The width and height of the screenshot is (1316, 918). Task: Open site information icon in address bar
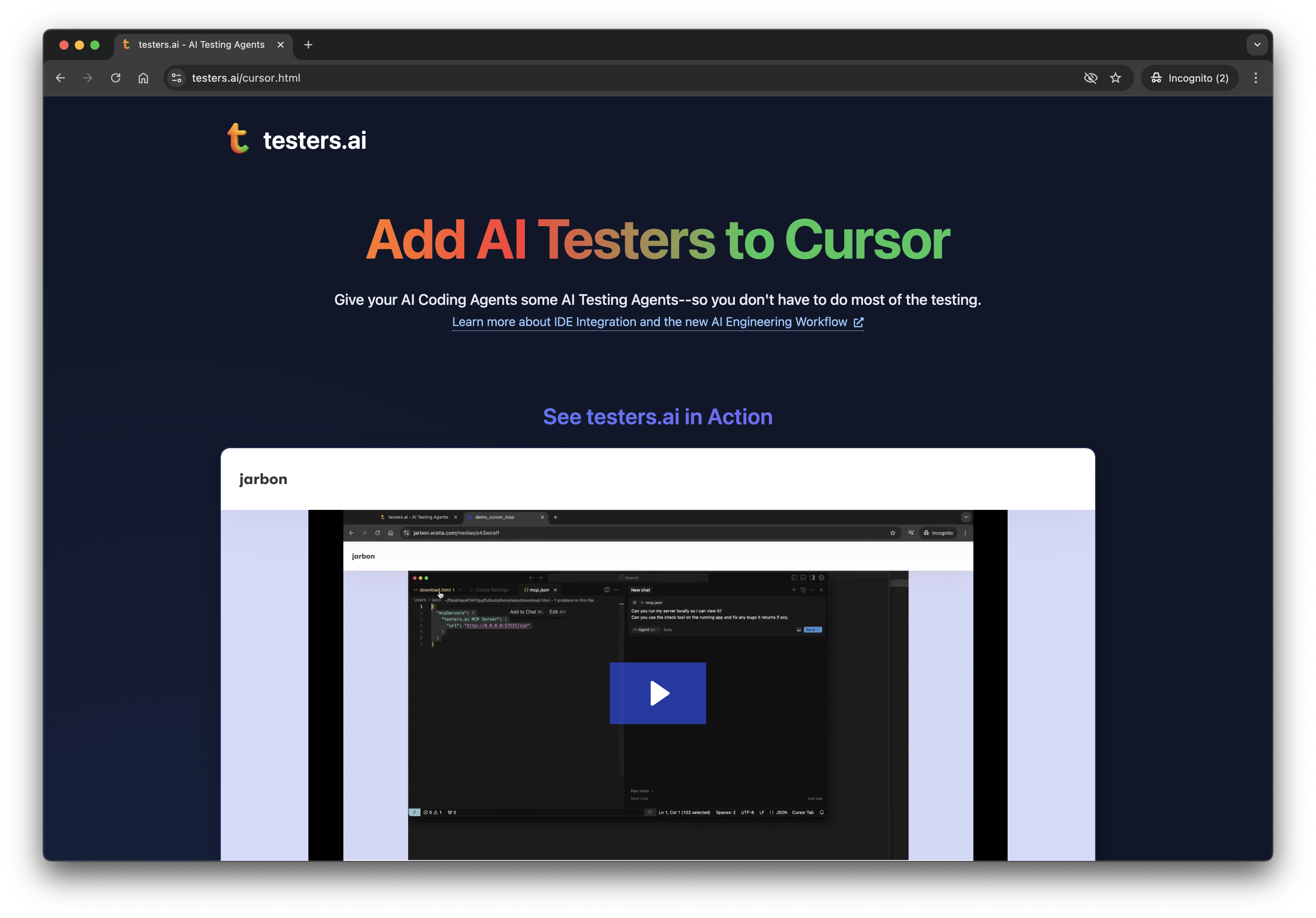(x=177, y=78)
